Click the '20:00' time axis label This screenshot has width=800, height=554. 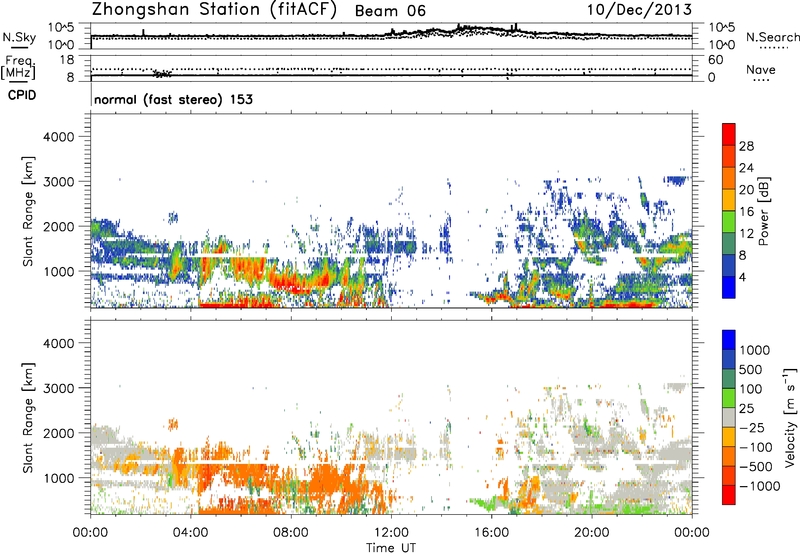coord(591,532)
